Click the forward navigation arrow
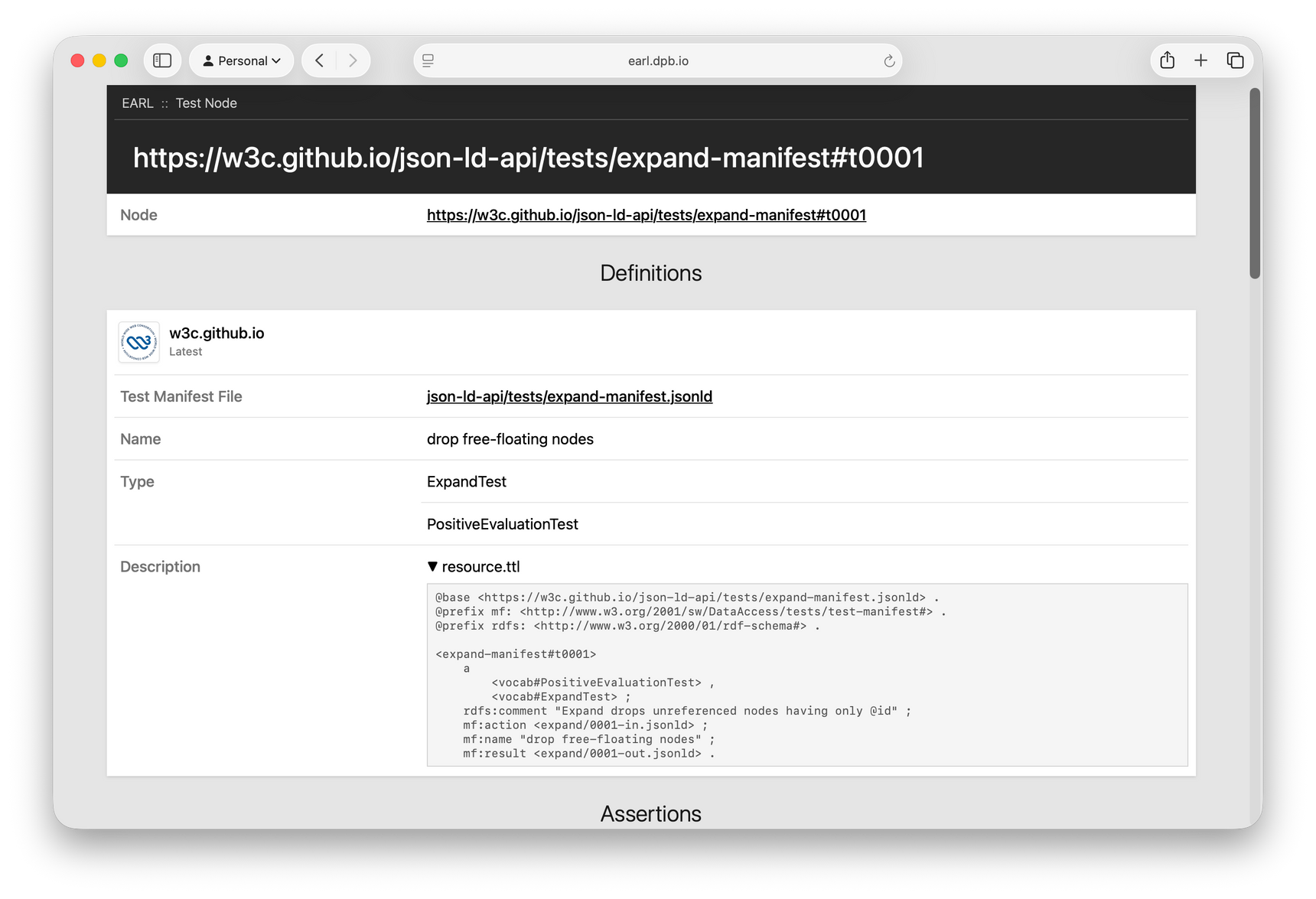 [353, 60]
